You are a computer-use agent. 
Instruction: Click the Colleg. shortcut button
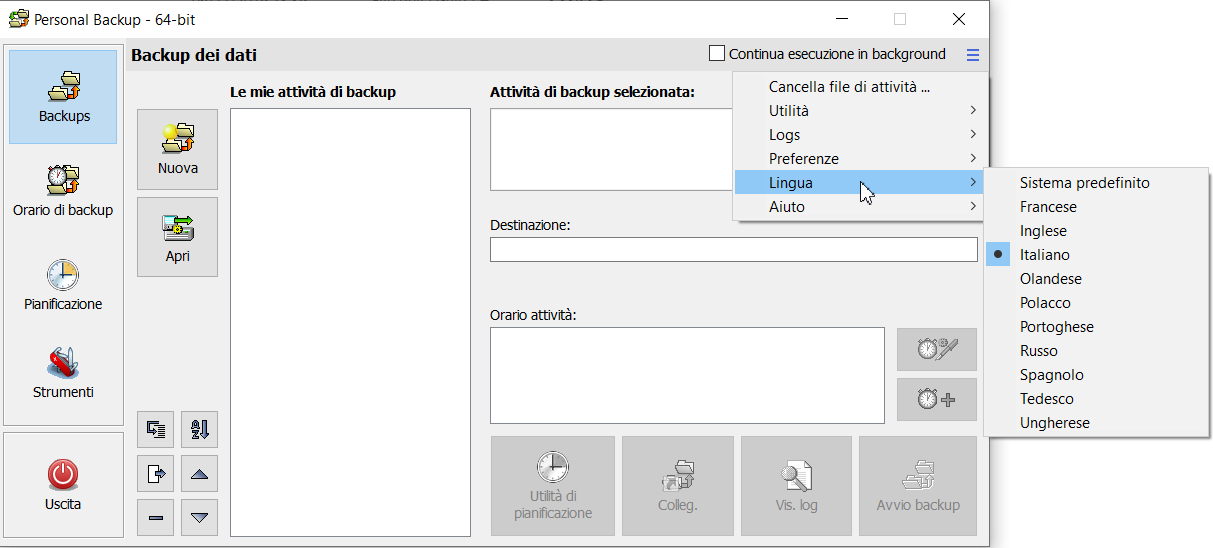click(678, 485)
